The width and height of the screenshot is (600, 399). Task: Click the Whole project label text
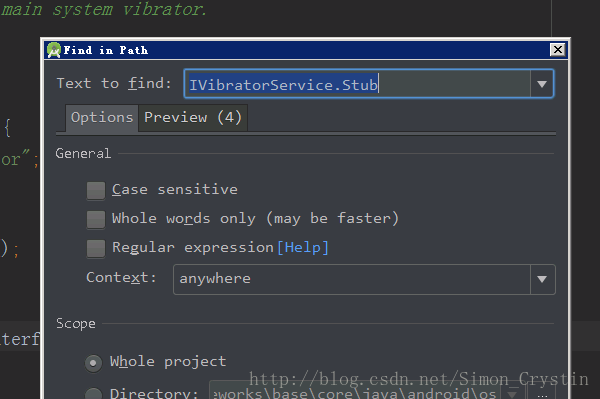[168, 362]
